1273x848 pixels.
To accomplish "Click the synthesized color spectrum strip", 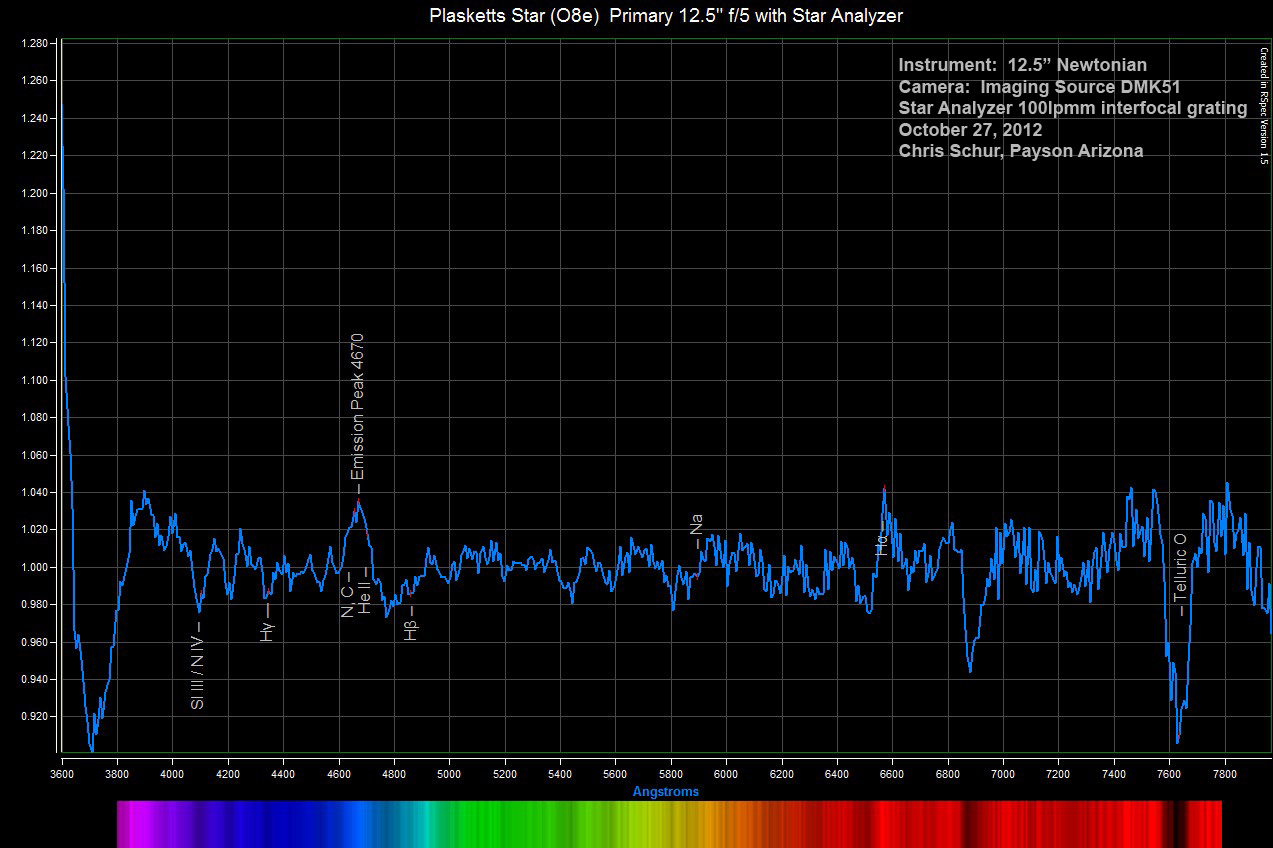I will [669, 824].
